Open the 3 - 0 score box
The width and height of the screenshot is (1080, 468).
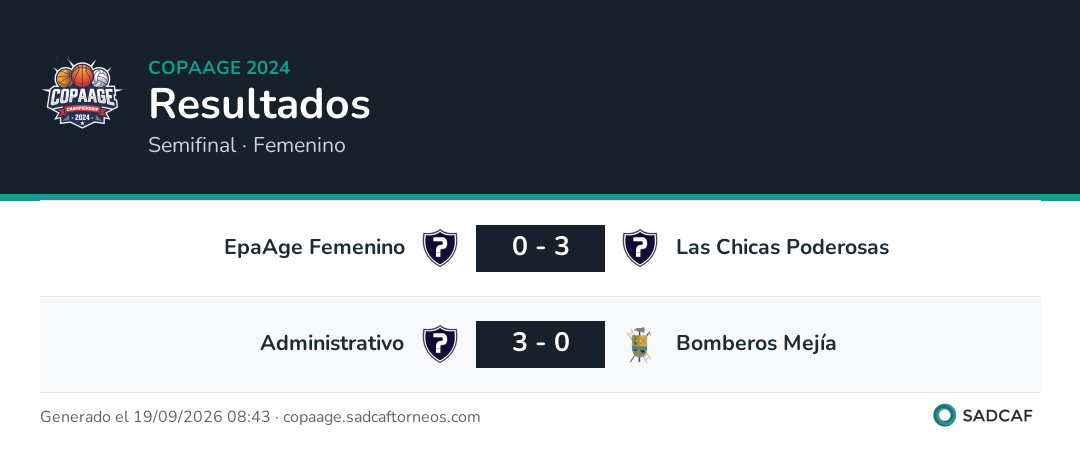[540, 344]
